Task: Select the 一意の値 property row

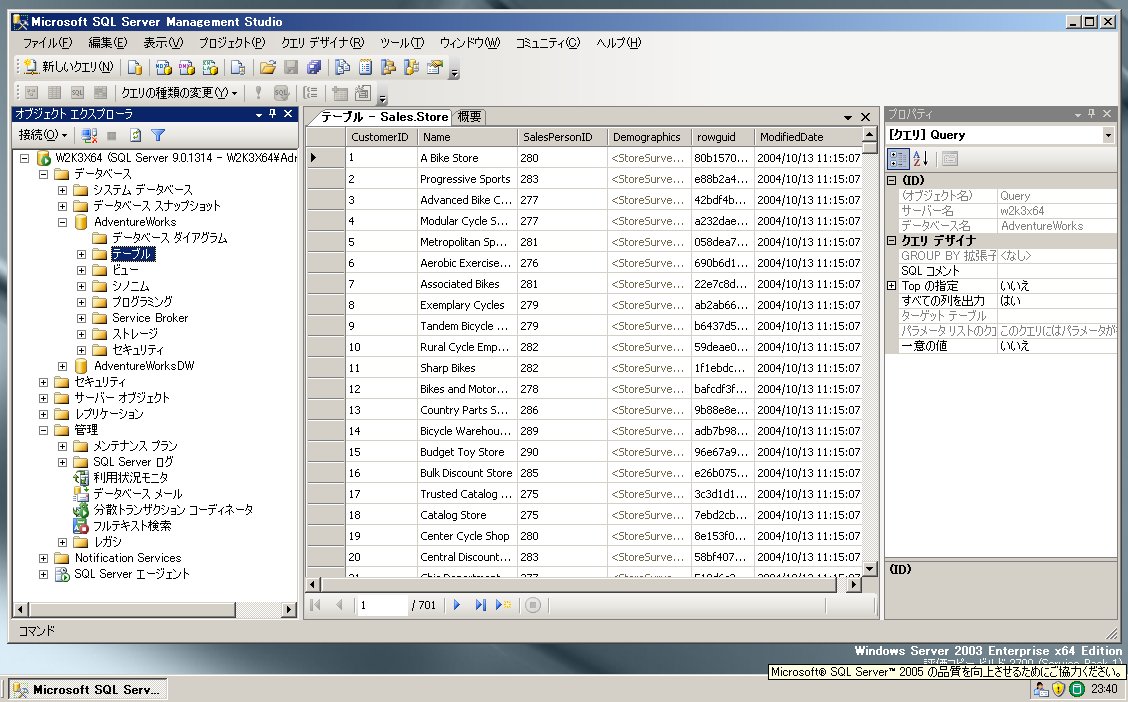Action: (x=1001, y=346)
